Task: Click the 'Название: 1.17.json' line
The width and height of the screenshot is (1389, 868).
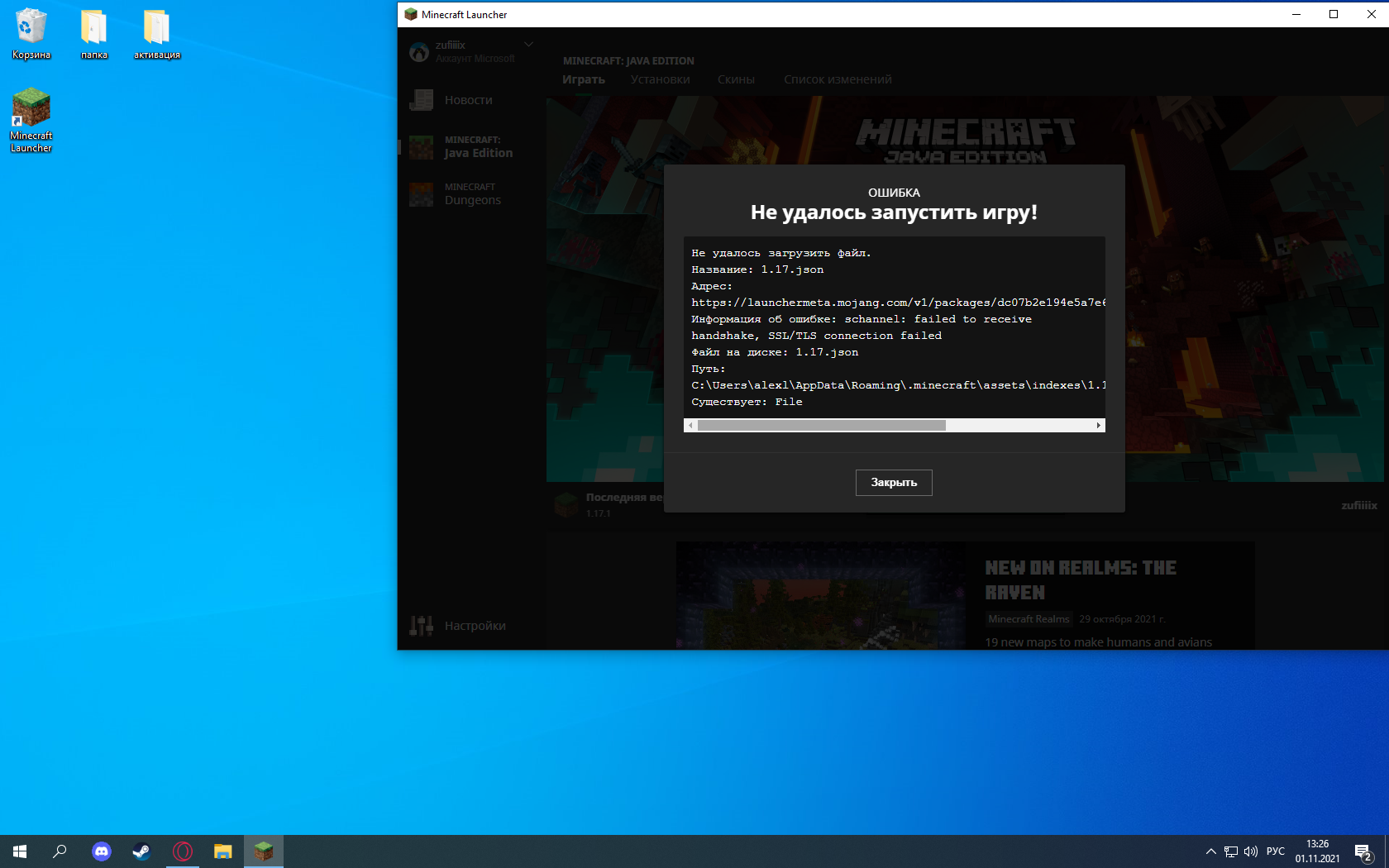Action: (x=757, y=269)
